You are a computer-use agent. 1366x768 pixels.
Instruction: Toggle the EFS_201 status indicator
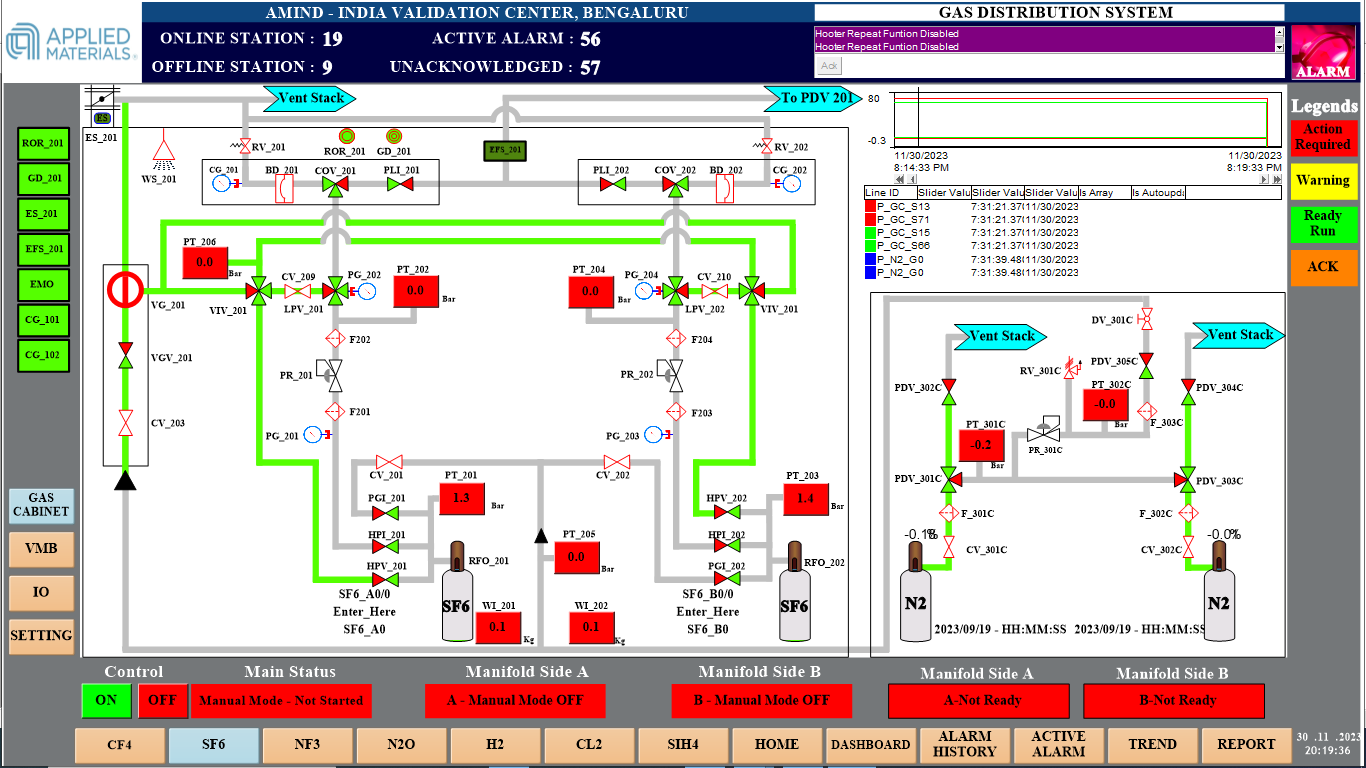point(43,249)
